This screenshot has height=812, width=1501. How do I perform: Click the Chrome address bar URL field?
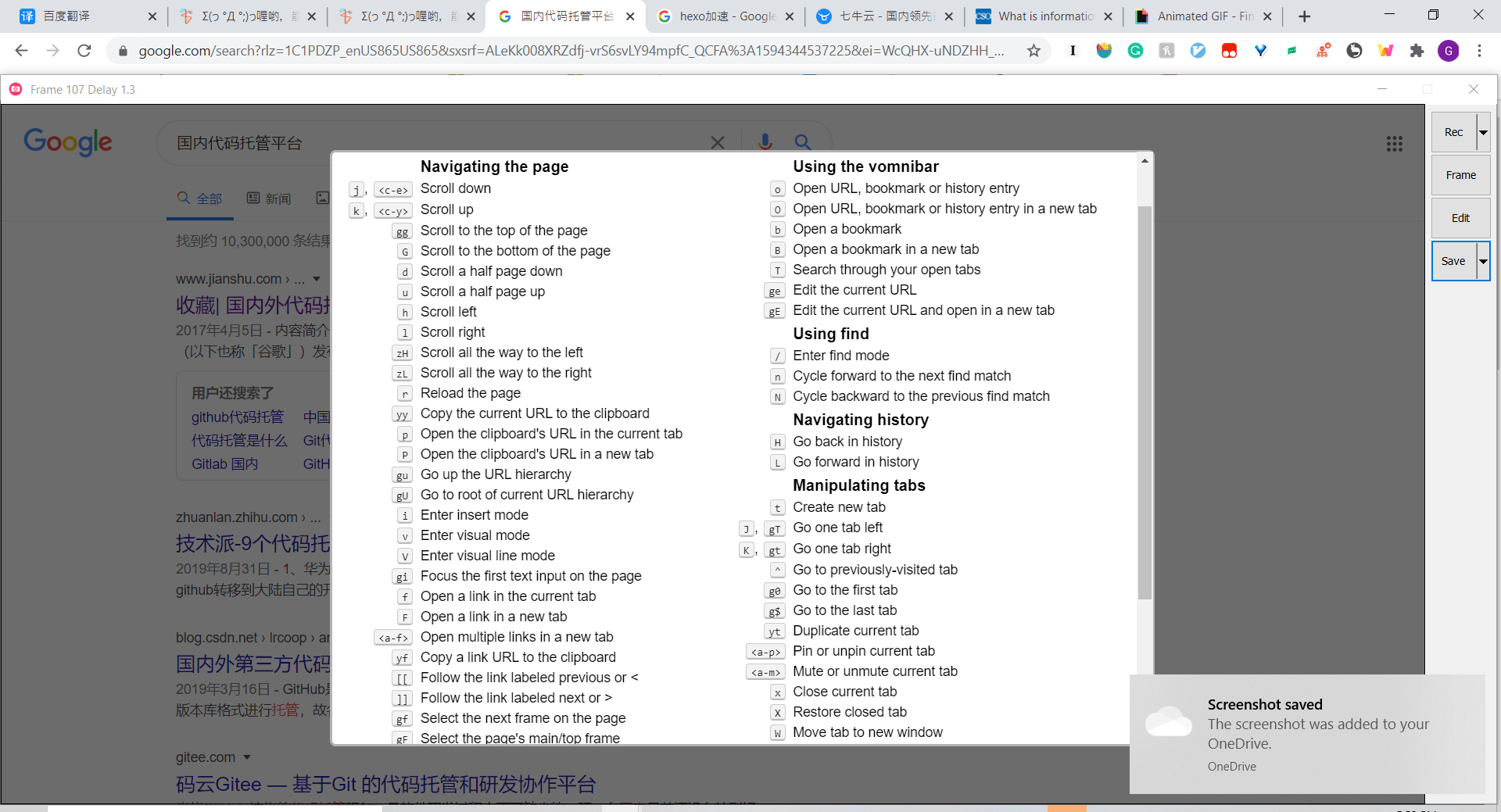[x=571, y=51]
